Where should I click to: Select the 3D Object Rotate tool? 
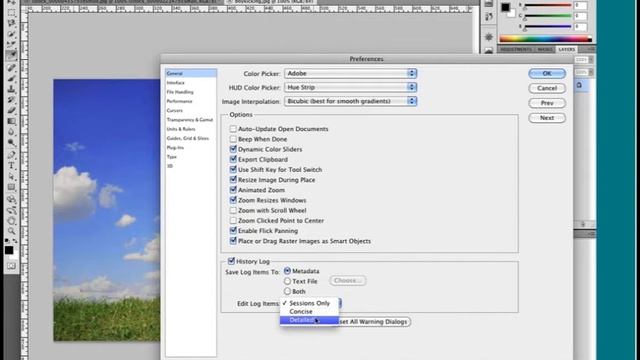pos(11,200)
